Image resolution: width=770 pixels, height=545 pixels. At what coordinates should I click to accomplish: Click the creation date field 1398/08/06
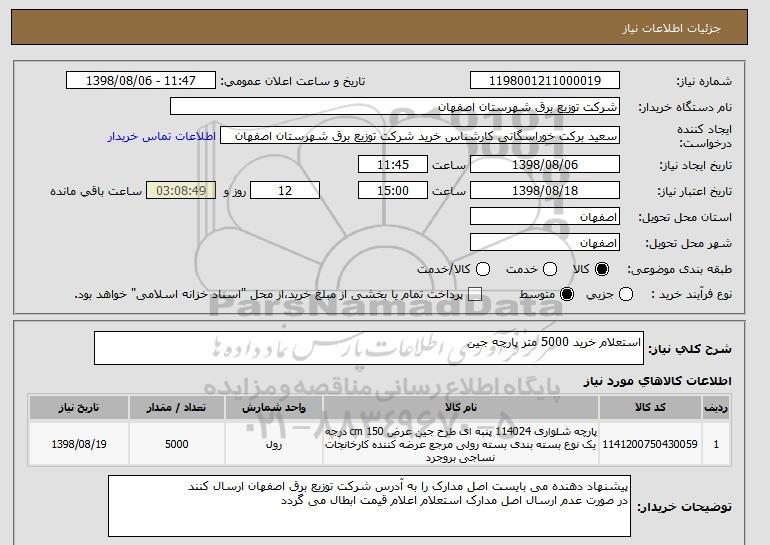pyautogui.click(x=545, y=164)
